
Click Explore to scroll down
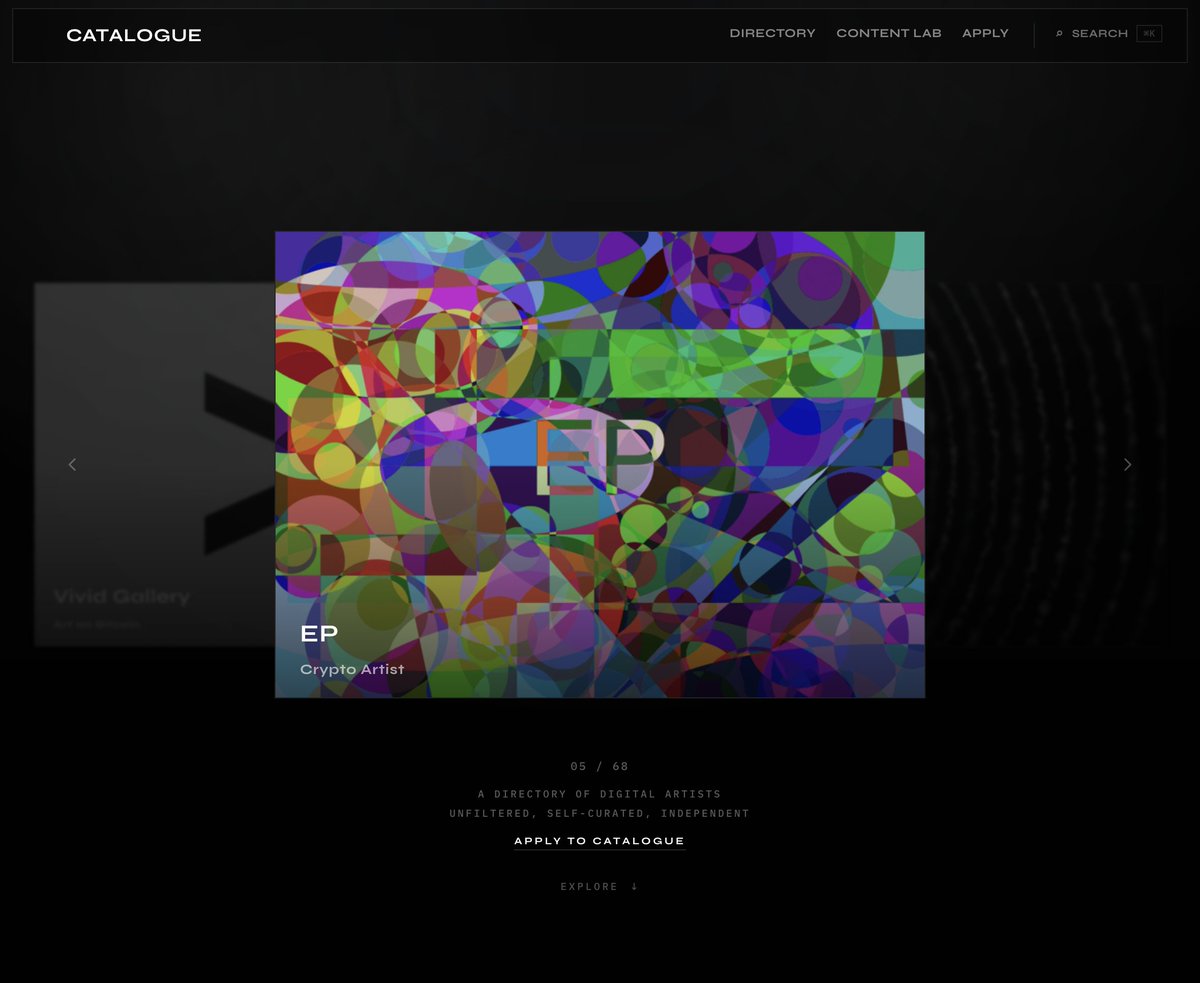coord(599,887)
